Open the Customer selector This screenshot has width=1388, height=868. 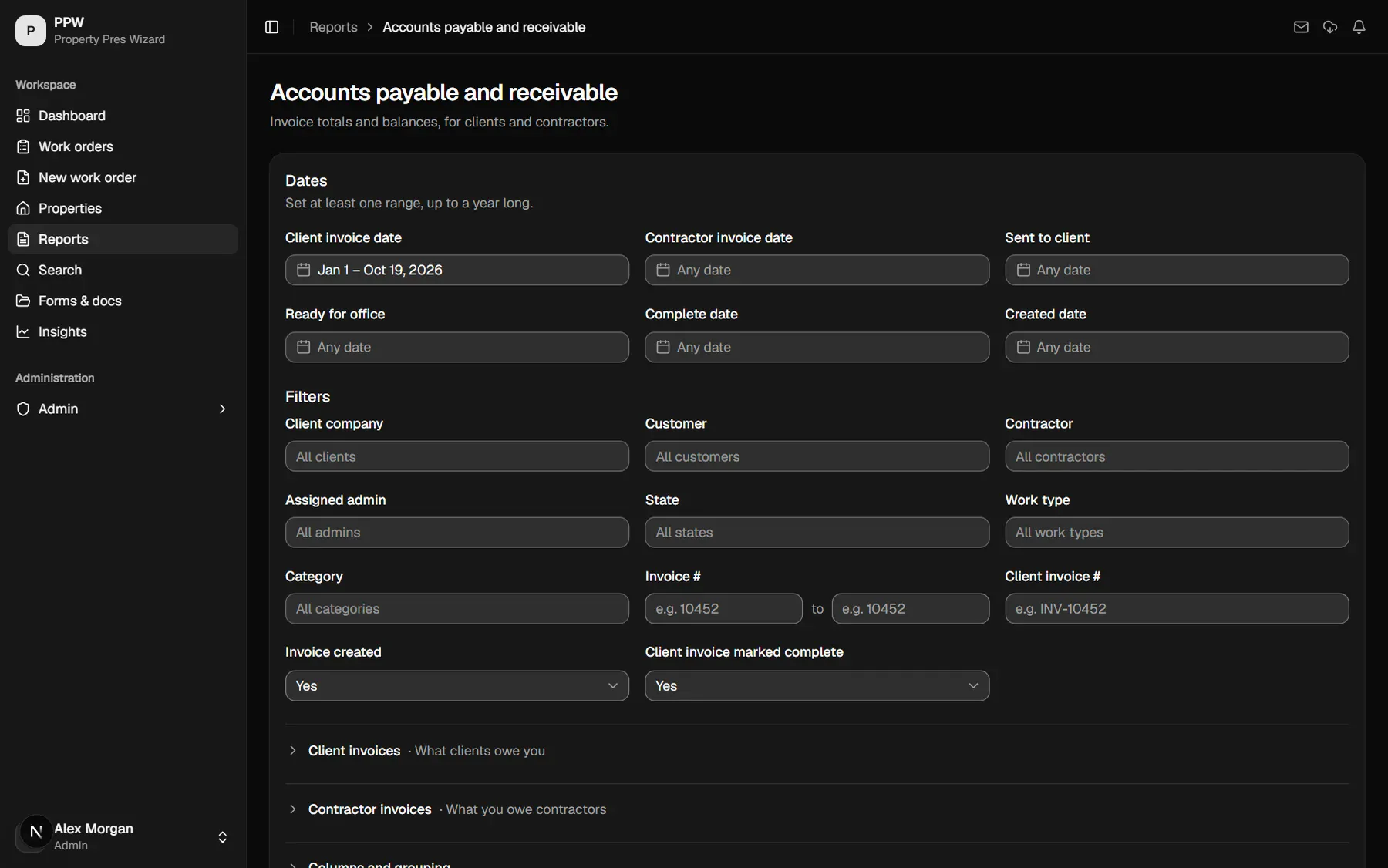click(x=817, y=456)
